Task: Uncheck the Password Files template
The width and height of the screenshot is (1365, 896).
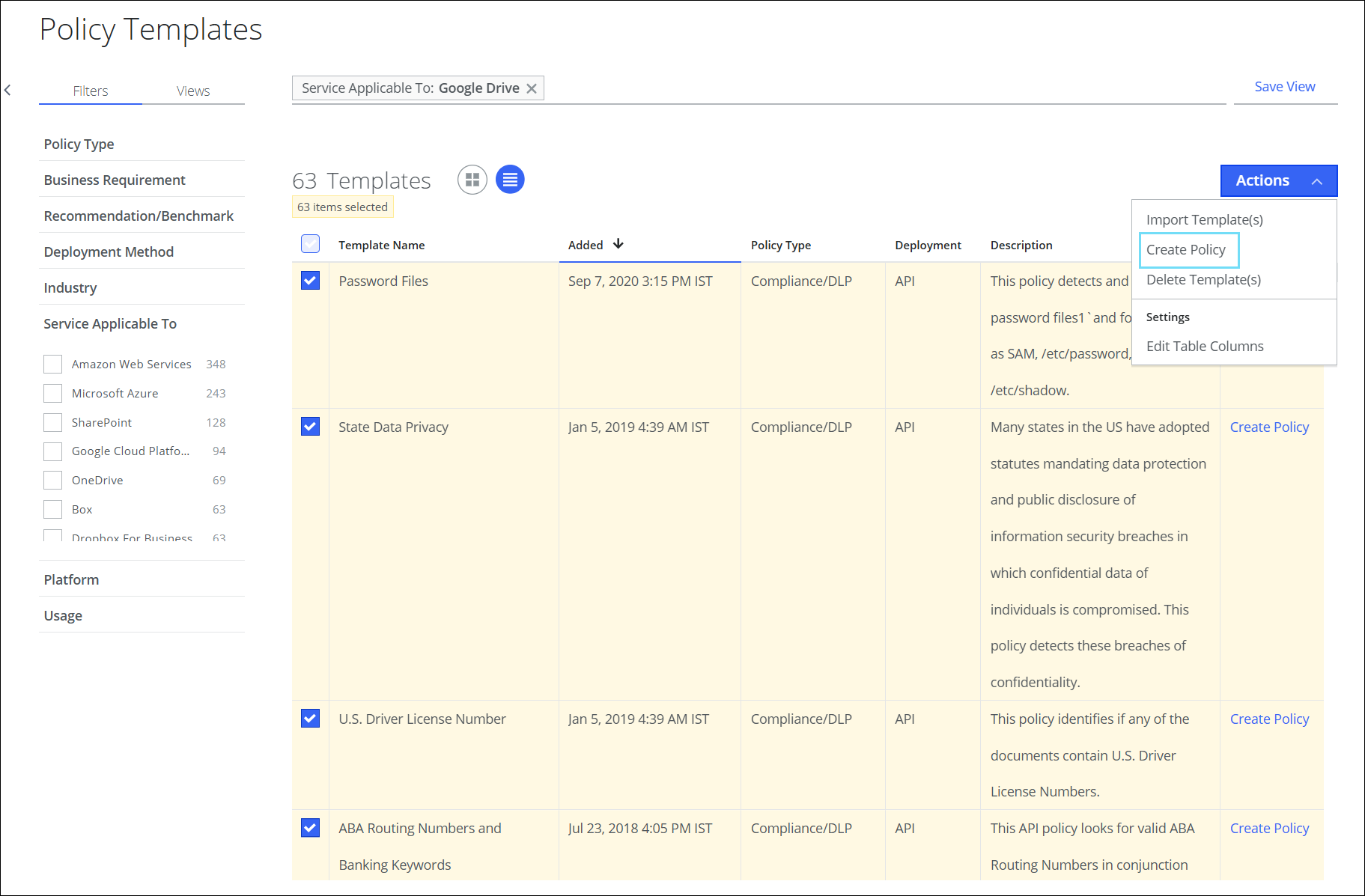Action: coord(310,281)
